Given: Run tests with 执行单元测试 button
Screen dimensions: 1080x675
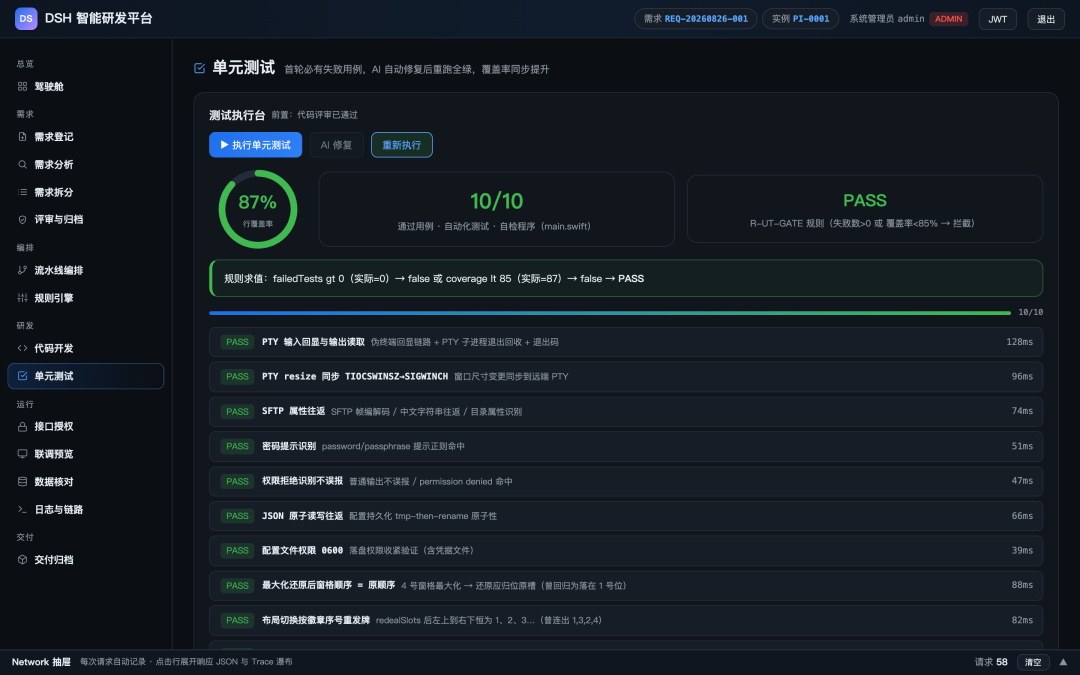Looking at the screenshot, I should (256, 145).
